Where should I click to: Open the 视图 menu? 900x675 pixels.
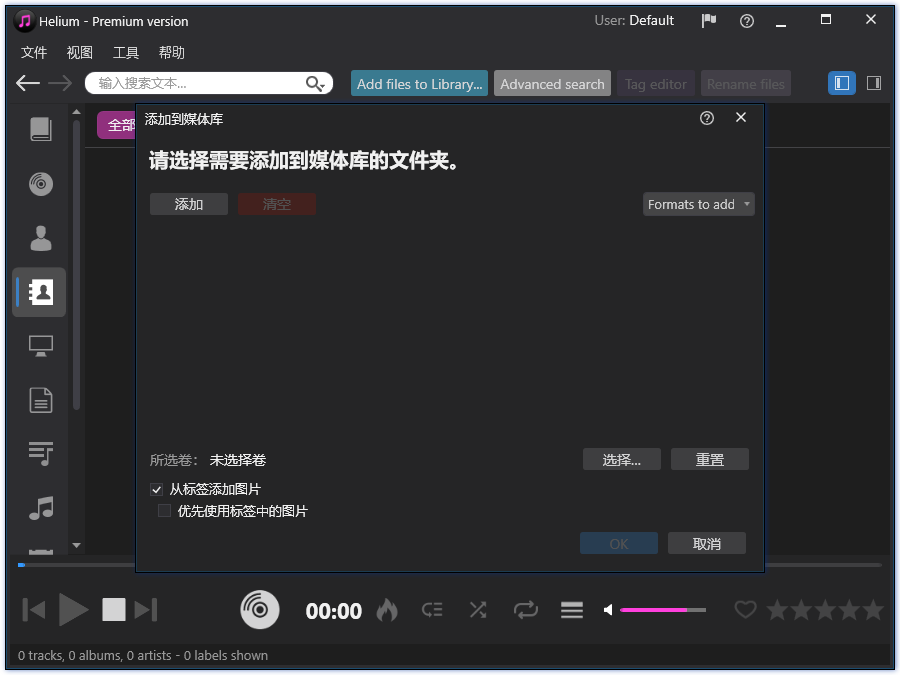[x=79, y=52]
